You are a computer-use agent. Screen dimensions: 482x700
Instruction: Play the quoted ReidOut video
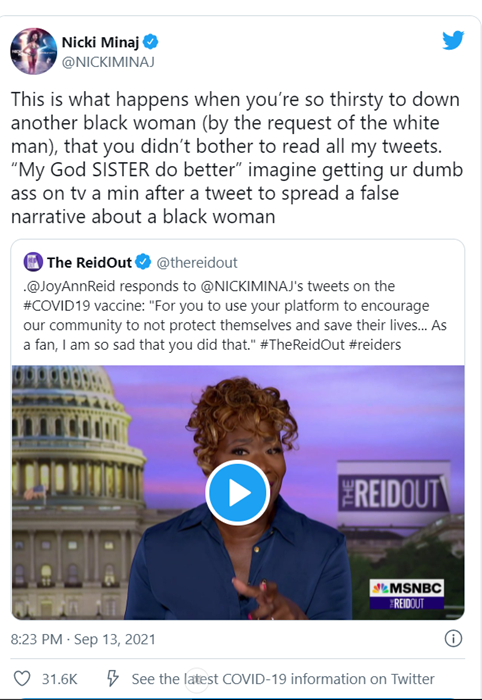pyautogui.click(x=237, y=492)
